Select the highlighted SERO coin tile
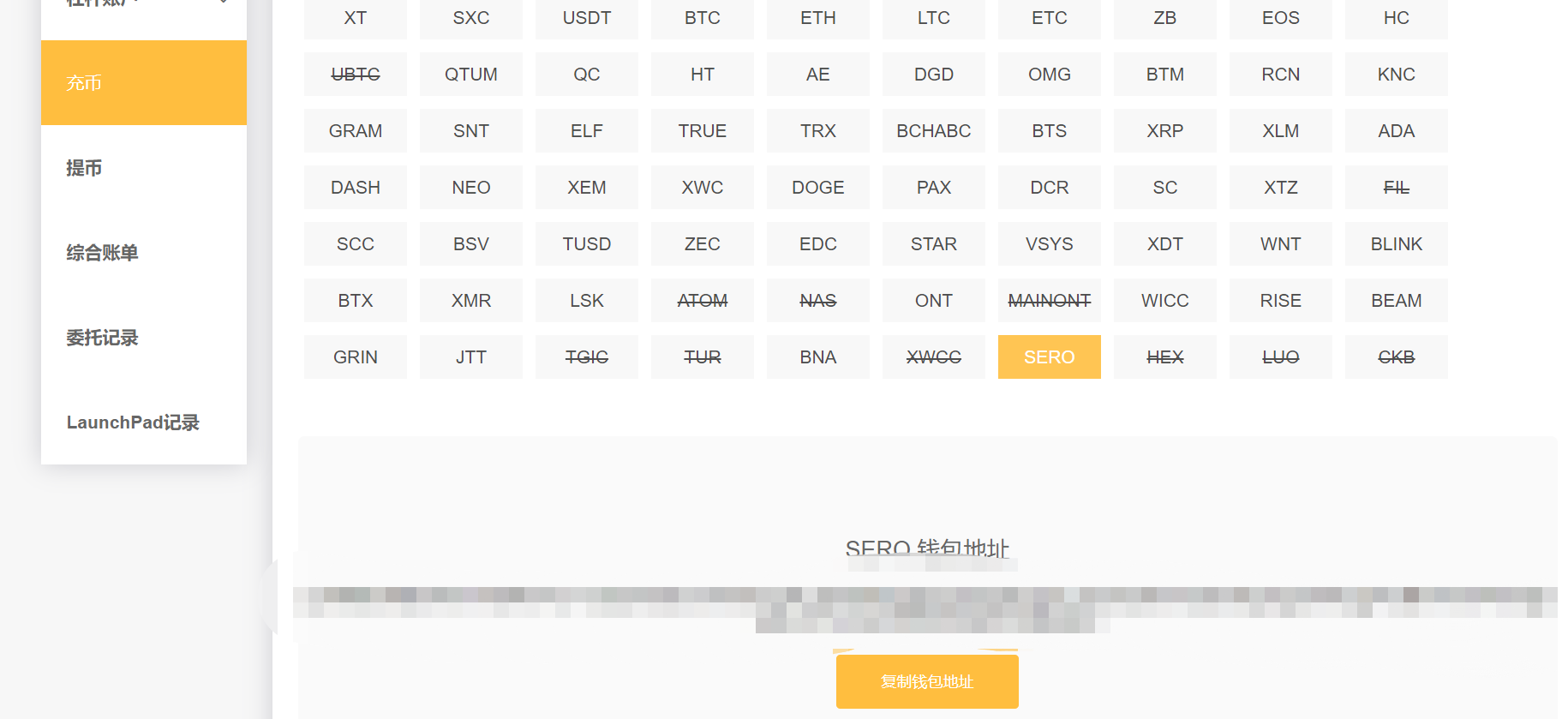 (1050, 357)
